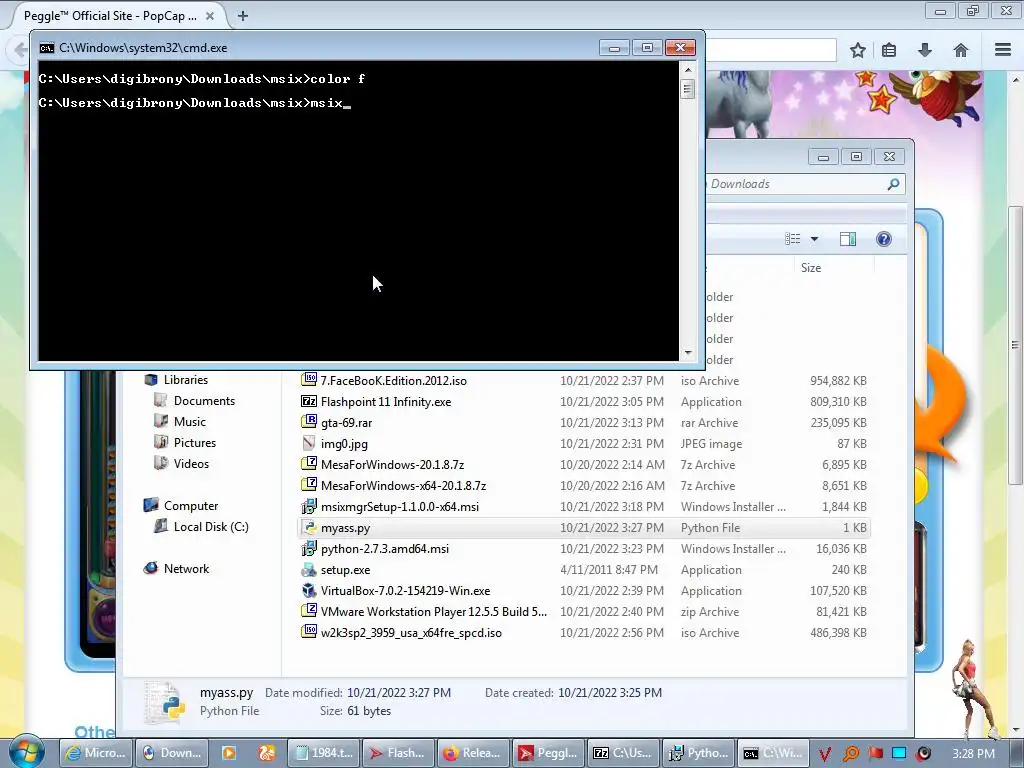Image resolution: width=1024 pixels, height=768 pixels.
Task: Select file myass.py in the list
Action: tap(345, 528)
